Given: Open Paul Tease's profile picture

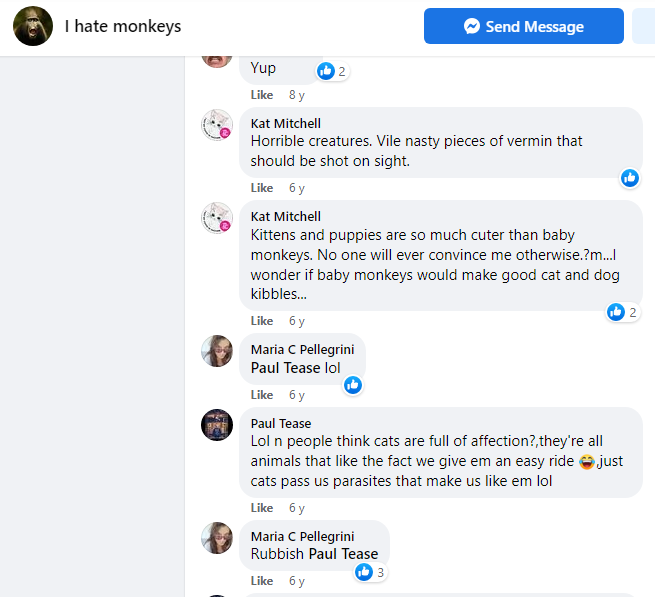Looking at the screenshot, I should (217, 425).
